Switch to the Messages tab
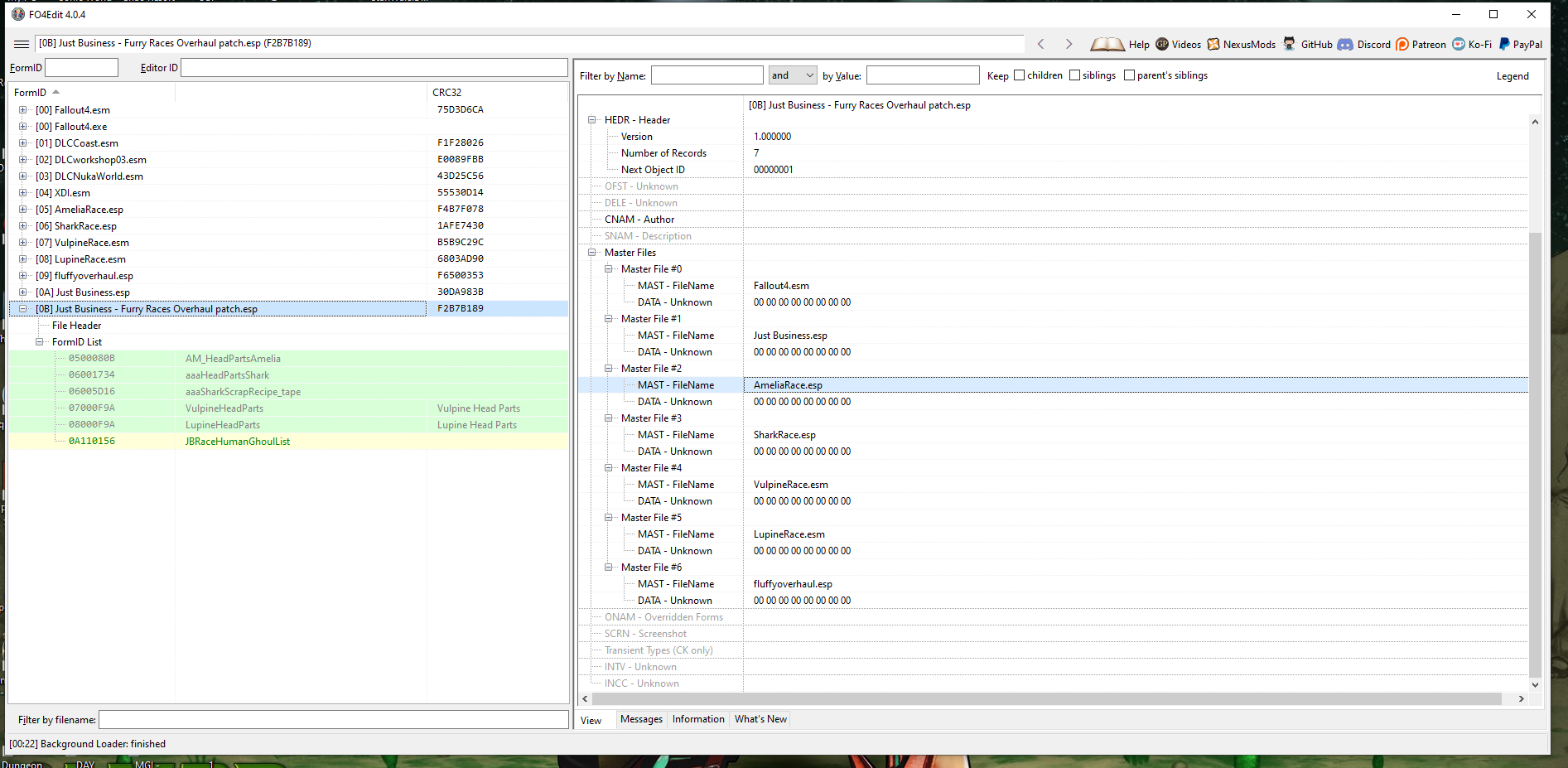This screenshot has width=1568, height=768. point(641,719)
